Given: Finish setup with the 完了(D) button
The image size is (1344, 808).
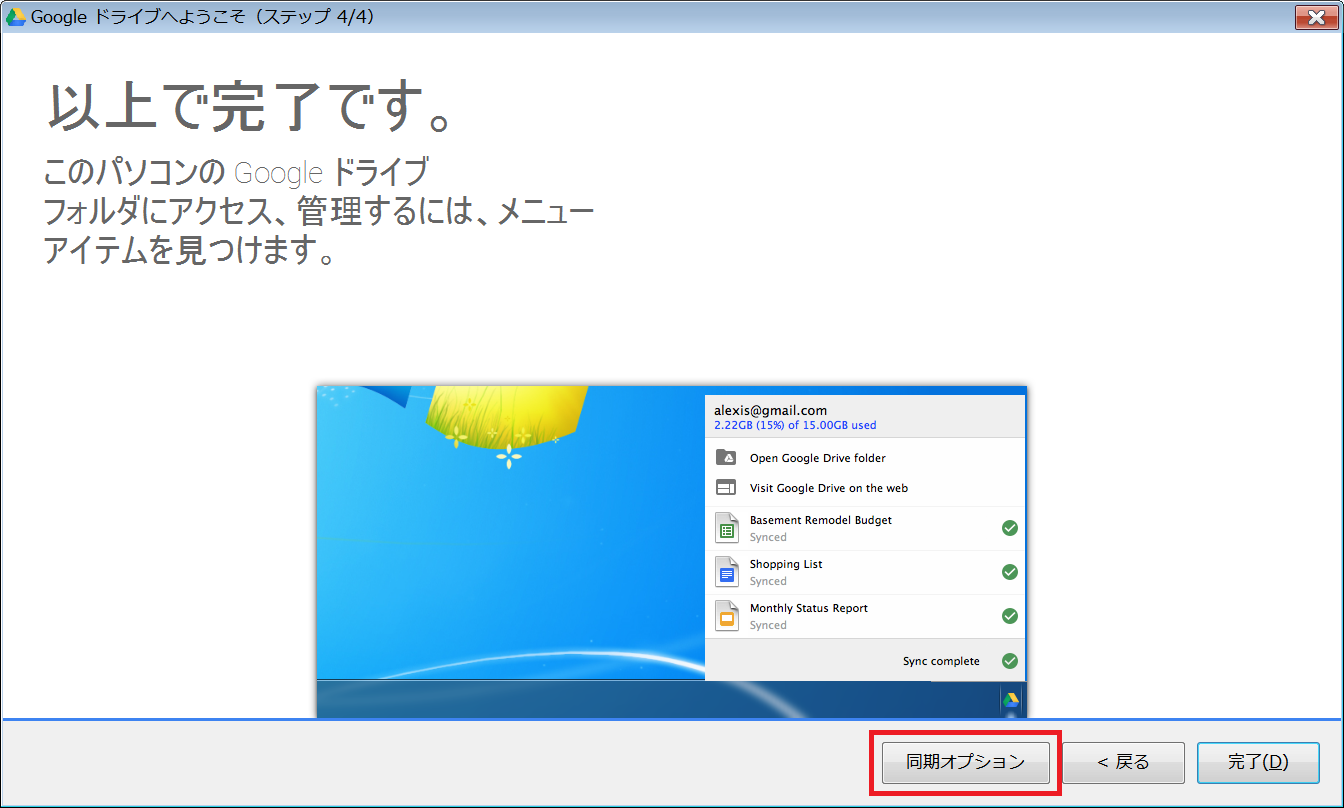Looking at the screenshot, I should coord(1258,762).
